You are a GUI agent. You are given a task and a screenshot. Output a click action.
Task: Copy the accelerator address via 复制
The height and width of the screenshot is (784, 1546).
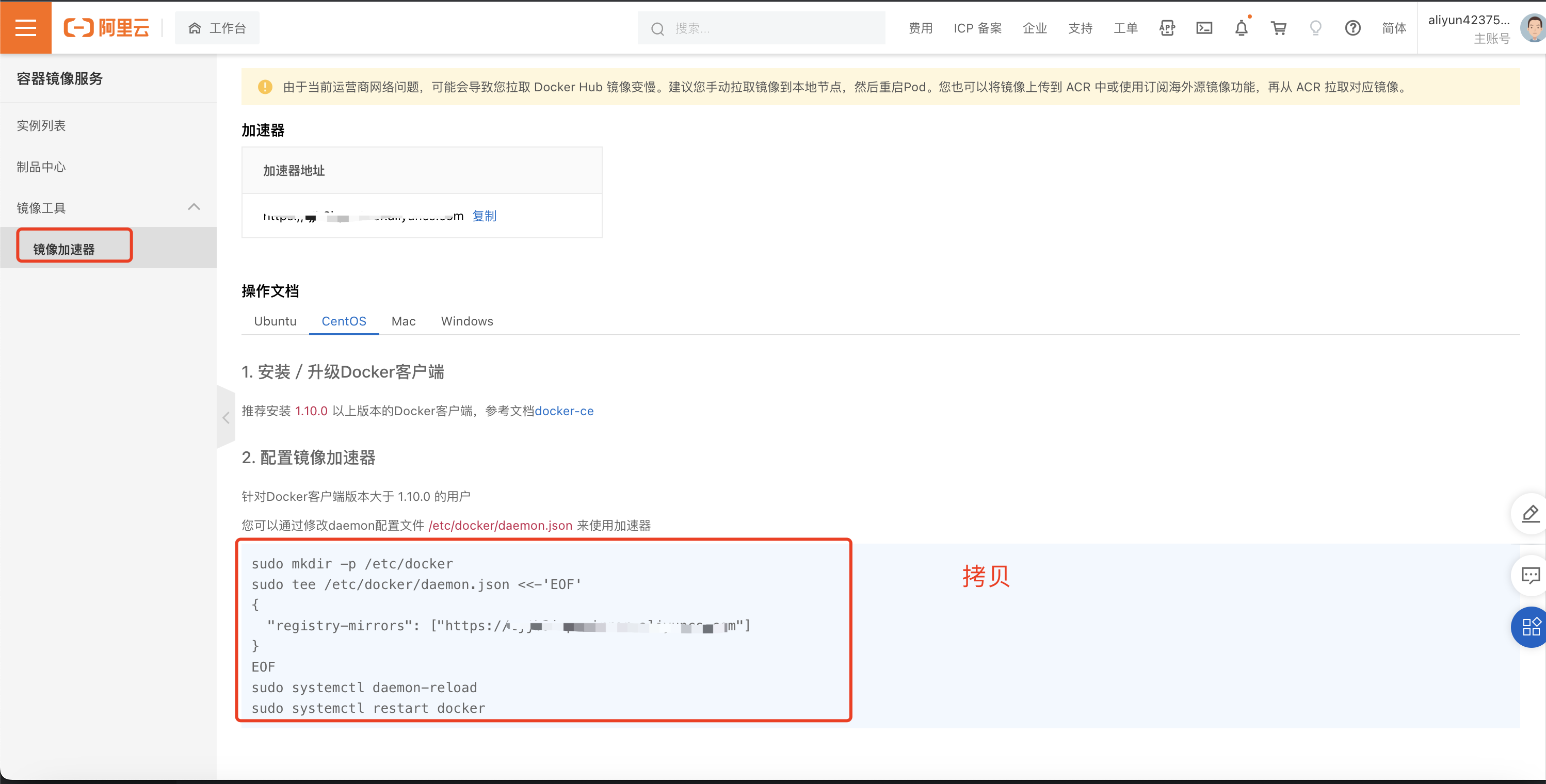pyautogui.click(x=485, y=216)
